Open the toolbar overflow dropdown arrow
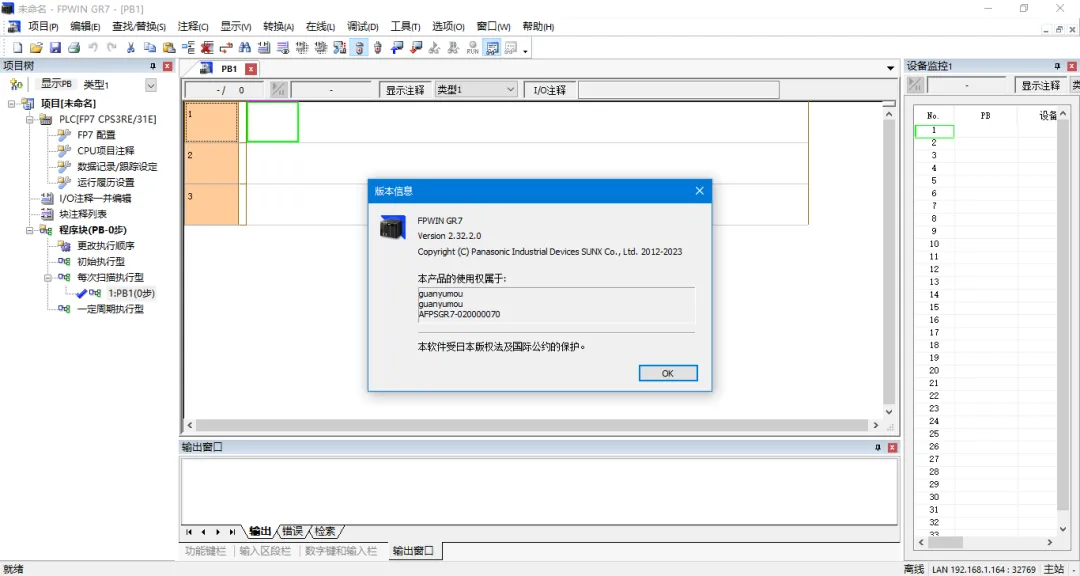Image resolution: width=1080 pixels, height=576 pixels. tap(526, 50)
